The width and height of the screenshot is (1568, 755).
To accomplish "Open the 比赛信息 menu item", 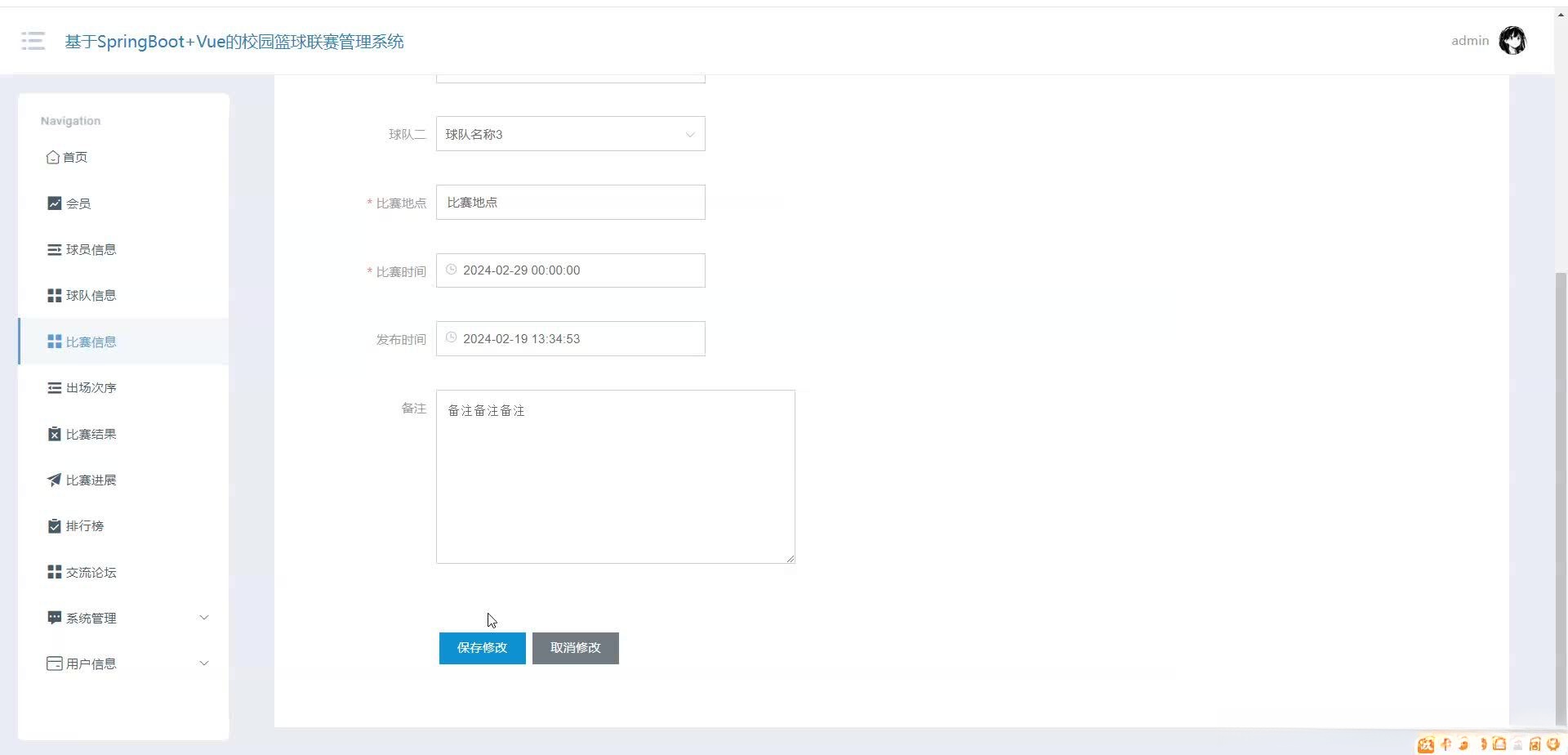I will pos(123,342).
